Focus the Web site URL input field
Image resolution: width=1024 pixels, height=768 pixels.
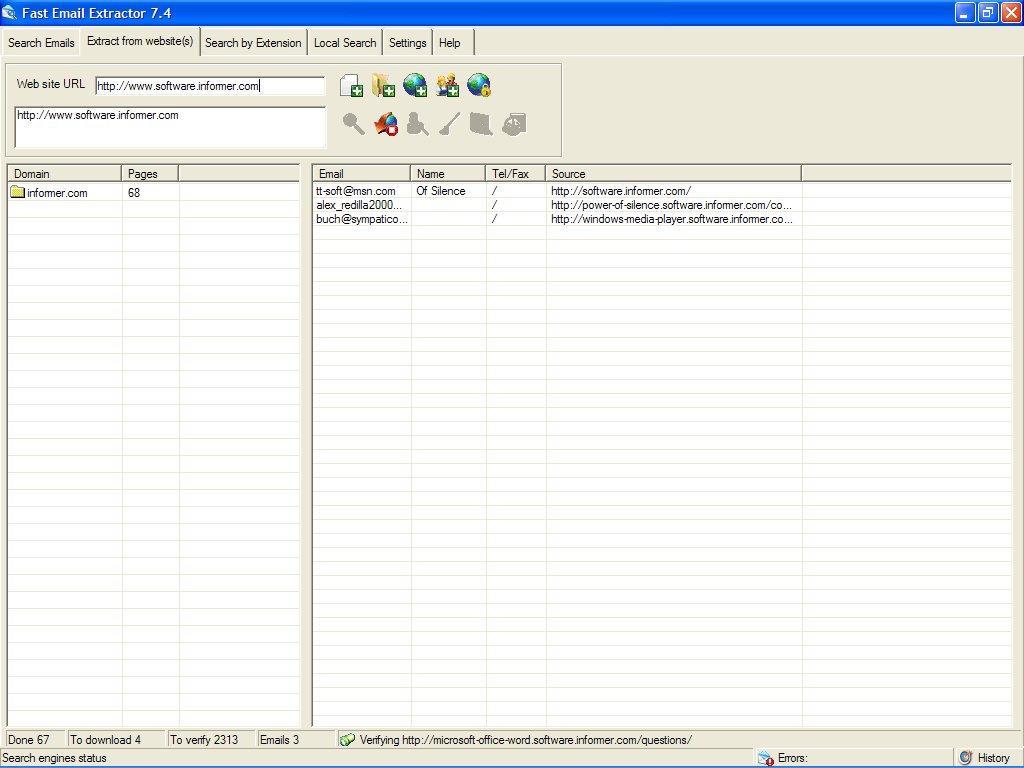point(210,86)
